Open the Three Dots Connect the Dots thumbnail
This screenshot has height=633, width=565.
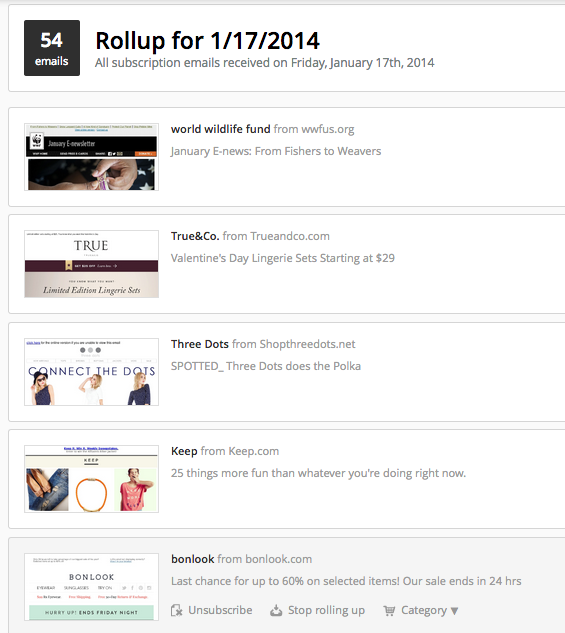pyautogui.click(x=91, y=372)
